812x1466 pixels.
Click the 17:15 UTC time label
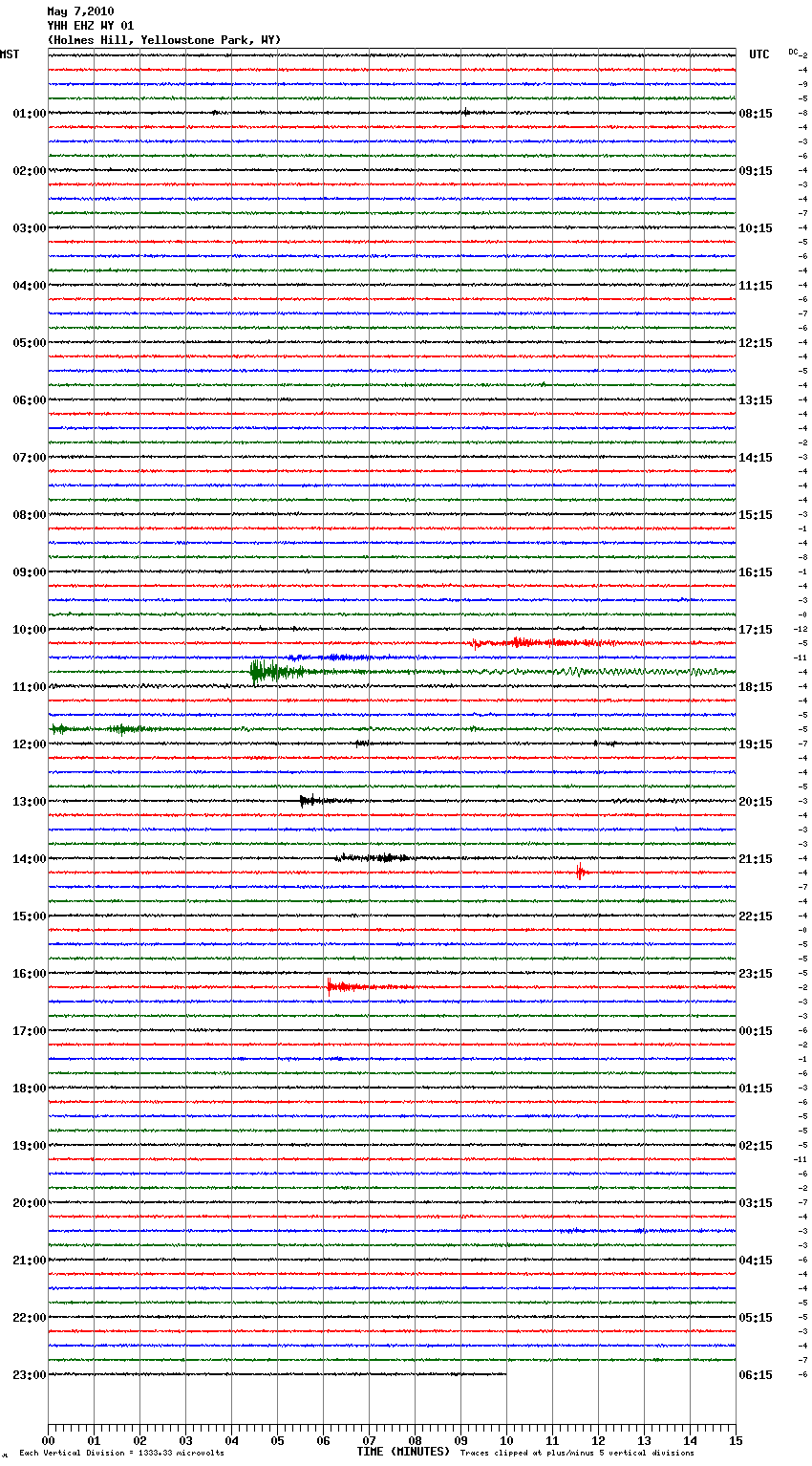click(x=756, y=630)
